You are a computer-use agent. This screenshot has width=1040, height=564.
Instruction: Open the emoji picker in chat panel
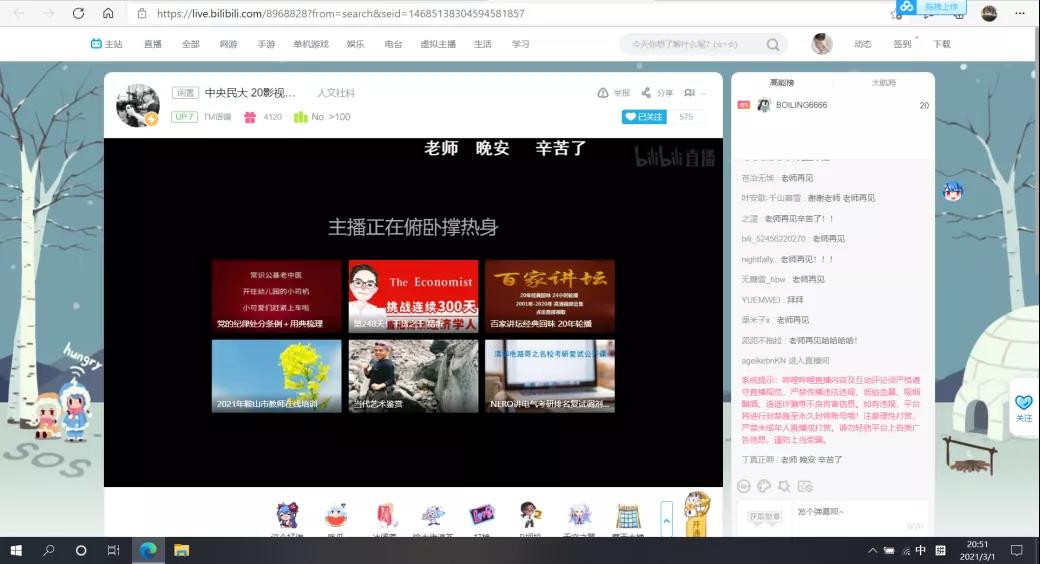(x=744, y=486)
